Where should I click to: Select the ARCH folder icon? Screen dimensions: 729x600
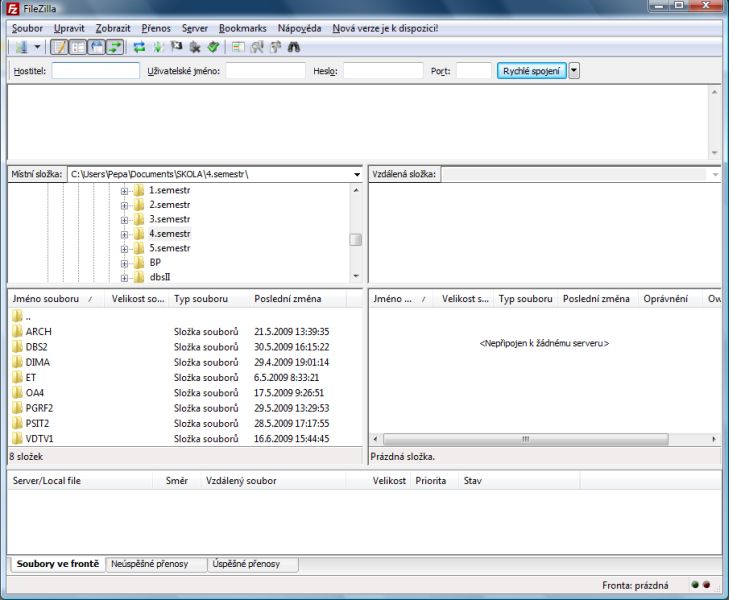pos(17,331)
